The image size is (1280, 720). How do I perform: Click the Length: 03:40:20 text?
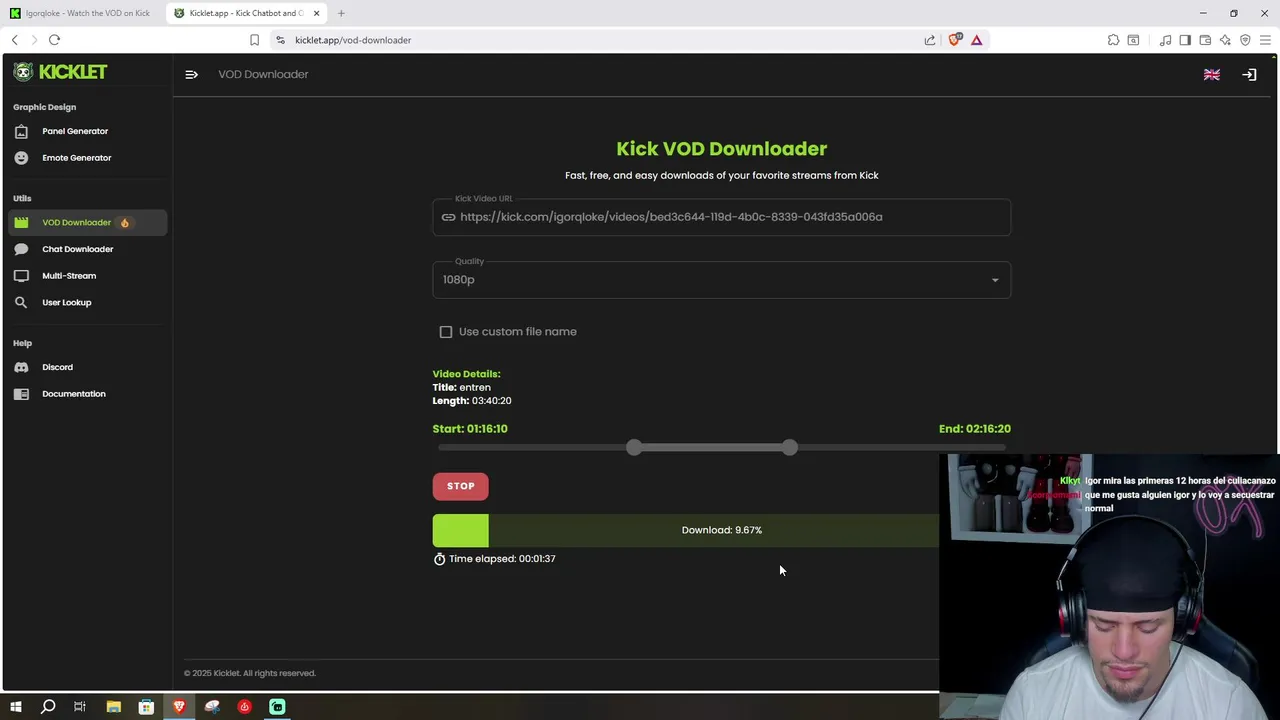[x=472, y=401]
